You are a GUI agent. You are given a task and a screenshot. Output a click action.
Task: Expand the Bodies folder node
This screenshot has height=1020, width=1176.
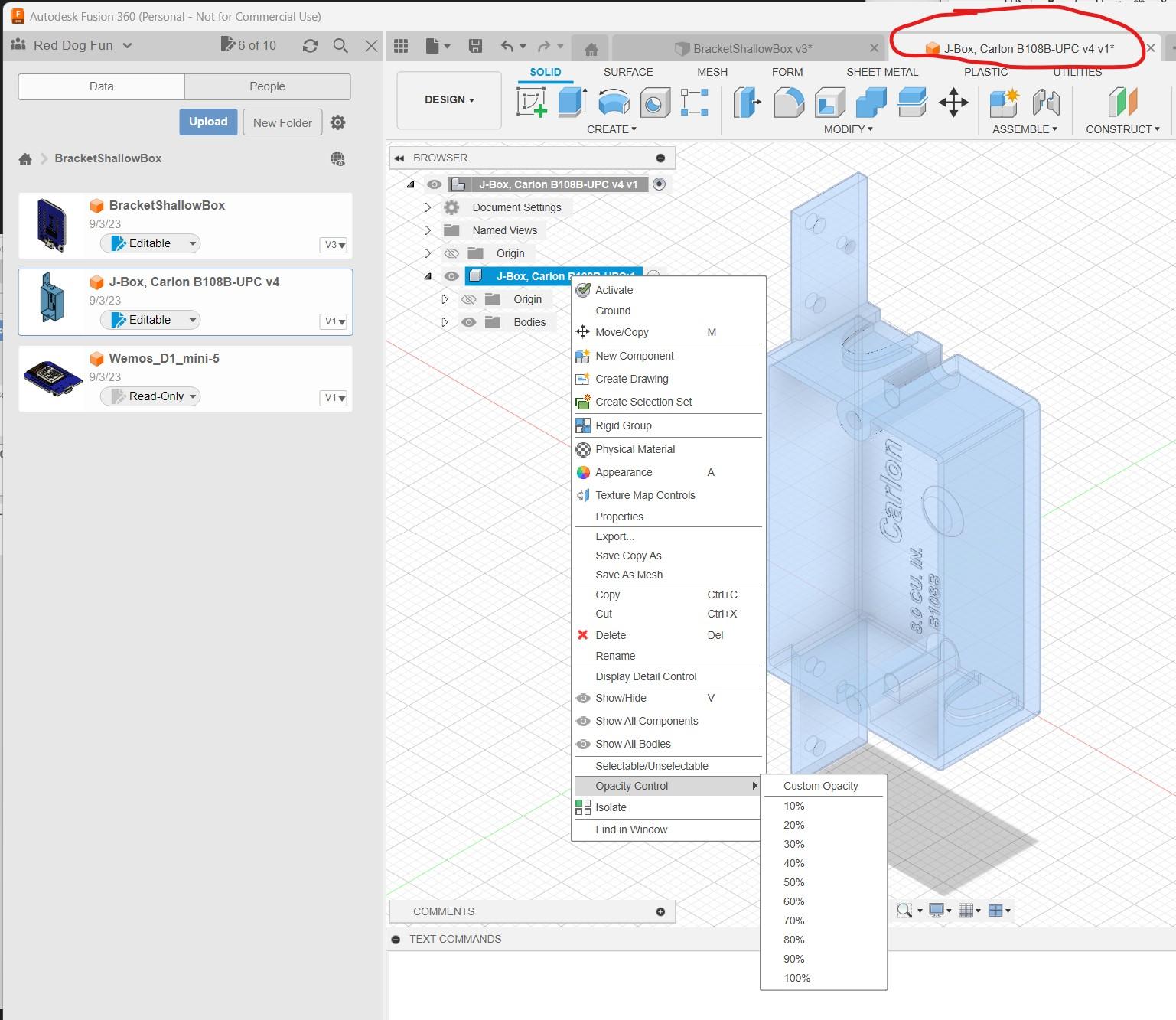pyautogui.click(x=445, y=322)
